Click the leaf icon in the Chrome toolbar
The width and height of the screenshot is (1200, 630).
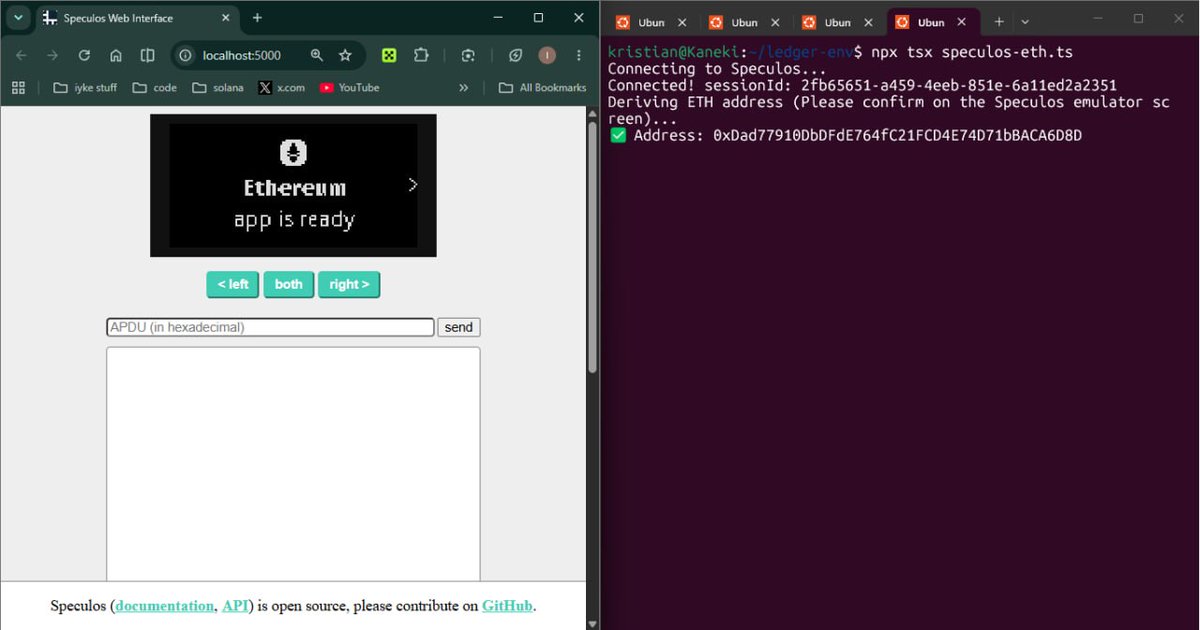516,56
